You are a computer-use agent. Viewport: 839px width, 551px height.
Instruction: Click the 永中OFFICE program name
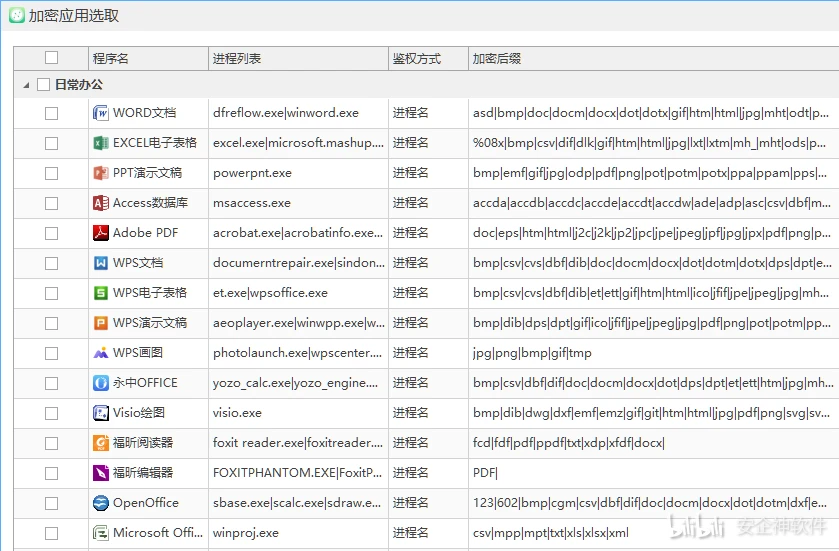click(145, 382)
